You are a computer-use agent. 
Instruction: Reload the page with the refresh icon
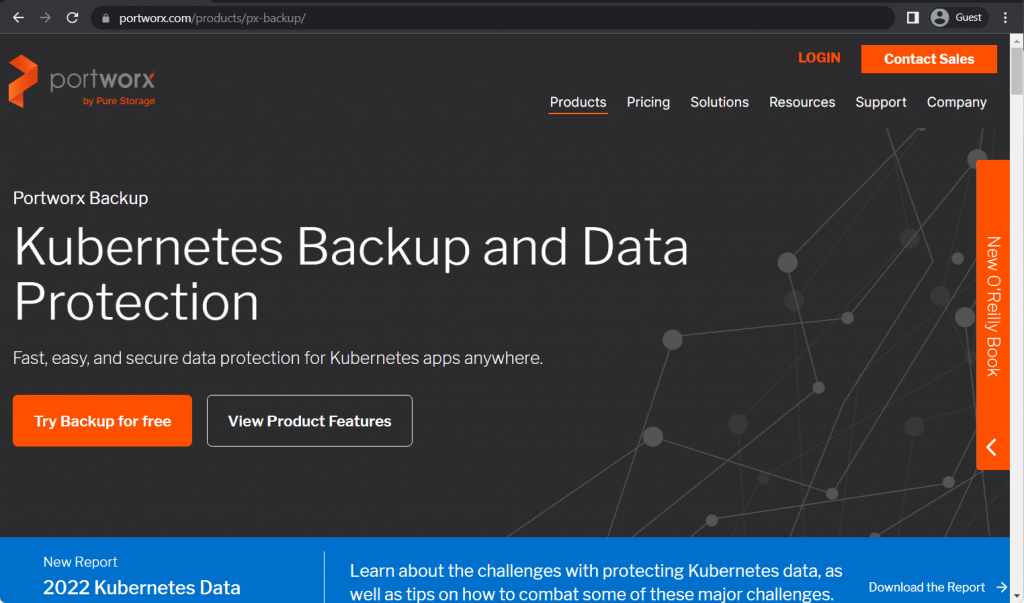(x=72, y=18)
